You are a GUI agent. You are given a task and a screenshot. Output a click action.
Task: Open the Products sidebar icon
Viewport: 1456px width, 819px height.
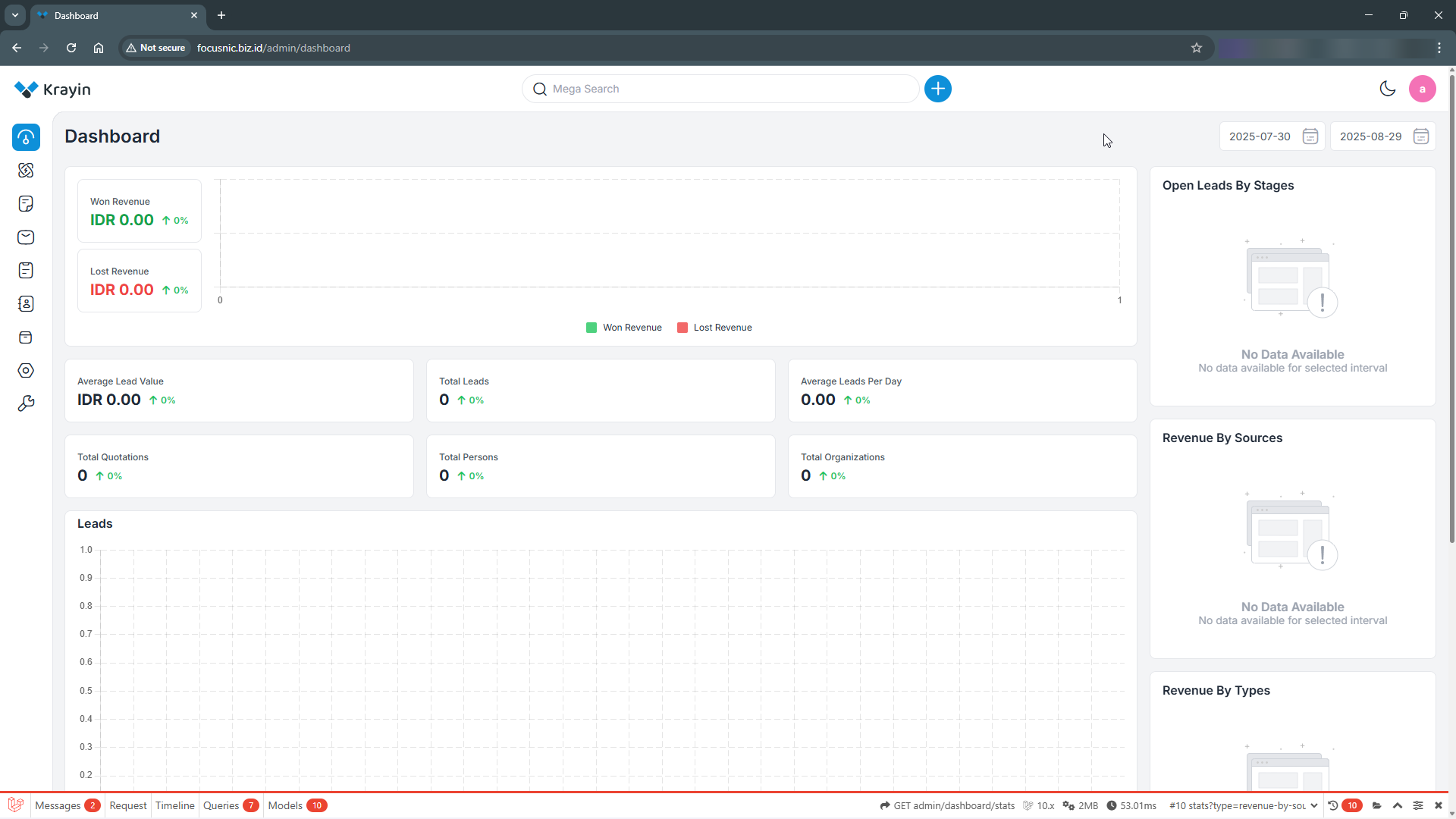[x=26, y=337]
